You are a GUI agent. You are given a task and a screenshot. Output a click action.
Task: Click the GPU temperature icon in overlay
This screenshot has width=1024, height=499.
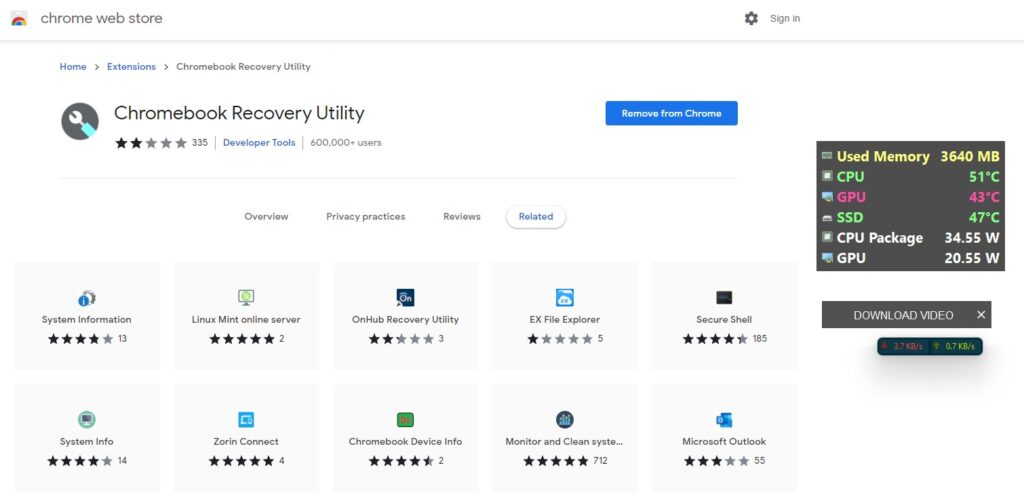[x=827, y=197]
